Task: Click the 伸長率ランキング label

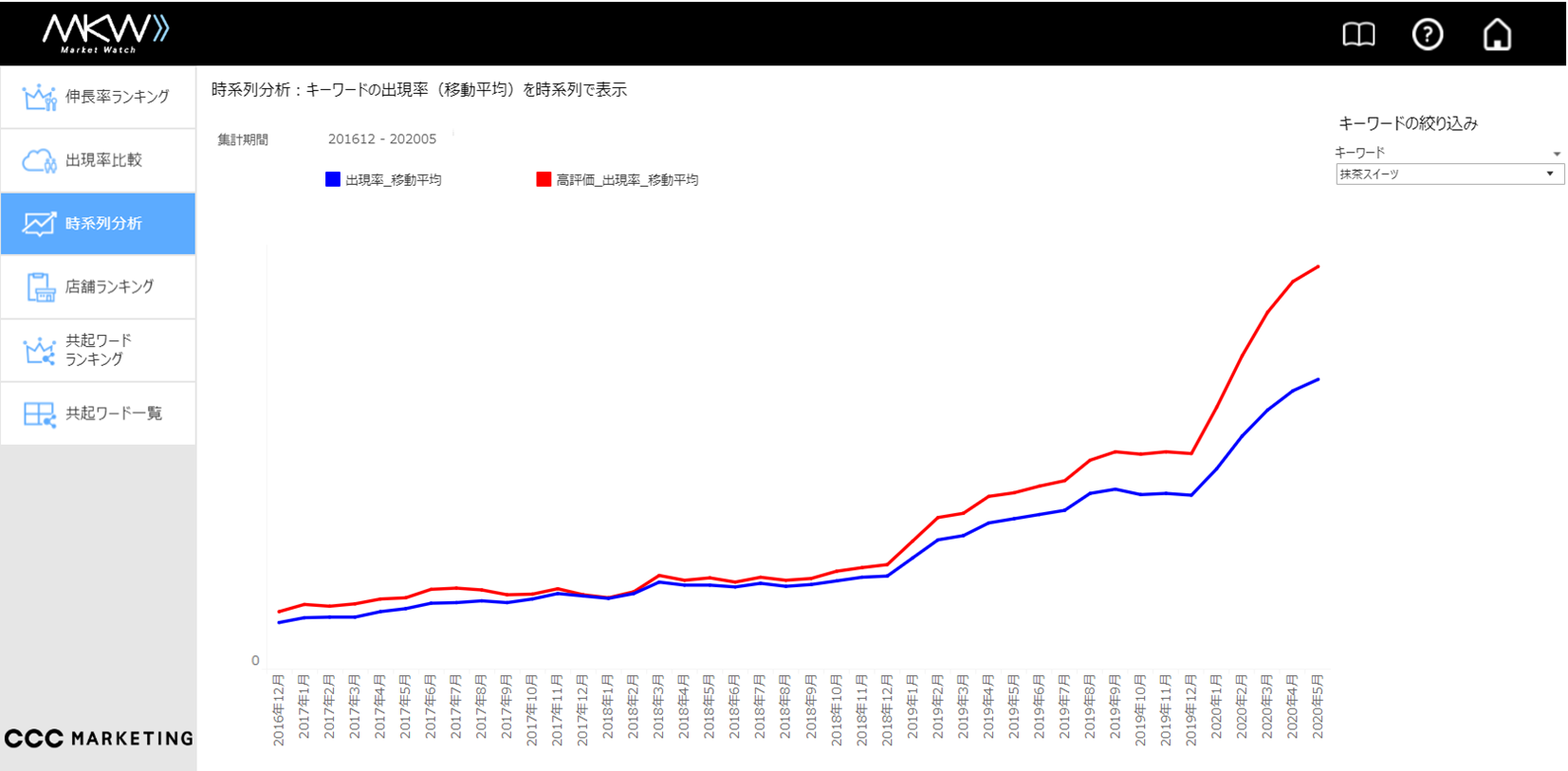Action: click(x=117, y=97)
